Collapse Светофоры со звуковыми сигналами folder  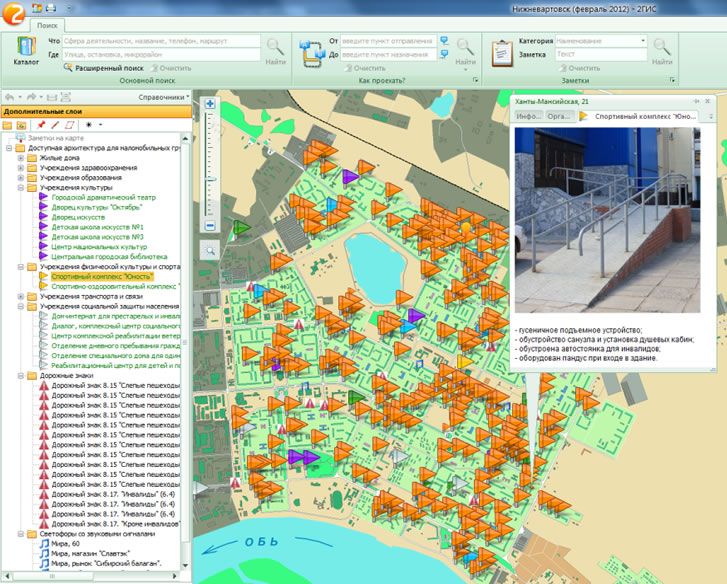coord(20,534)
